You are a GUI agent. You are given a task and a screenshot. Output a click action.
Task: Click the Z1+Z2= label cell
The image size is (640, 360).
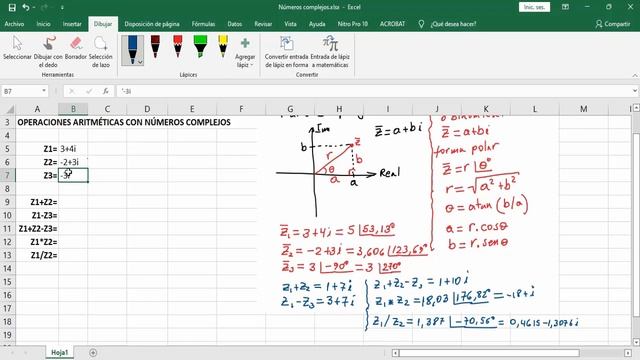coord(37,202)
